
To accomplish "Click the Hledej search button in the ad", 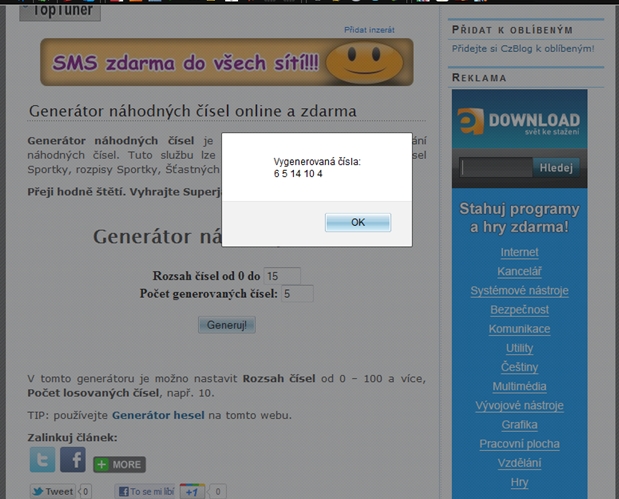I will click(555, 168).
